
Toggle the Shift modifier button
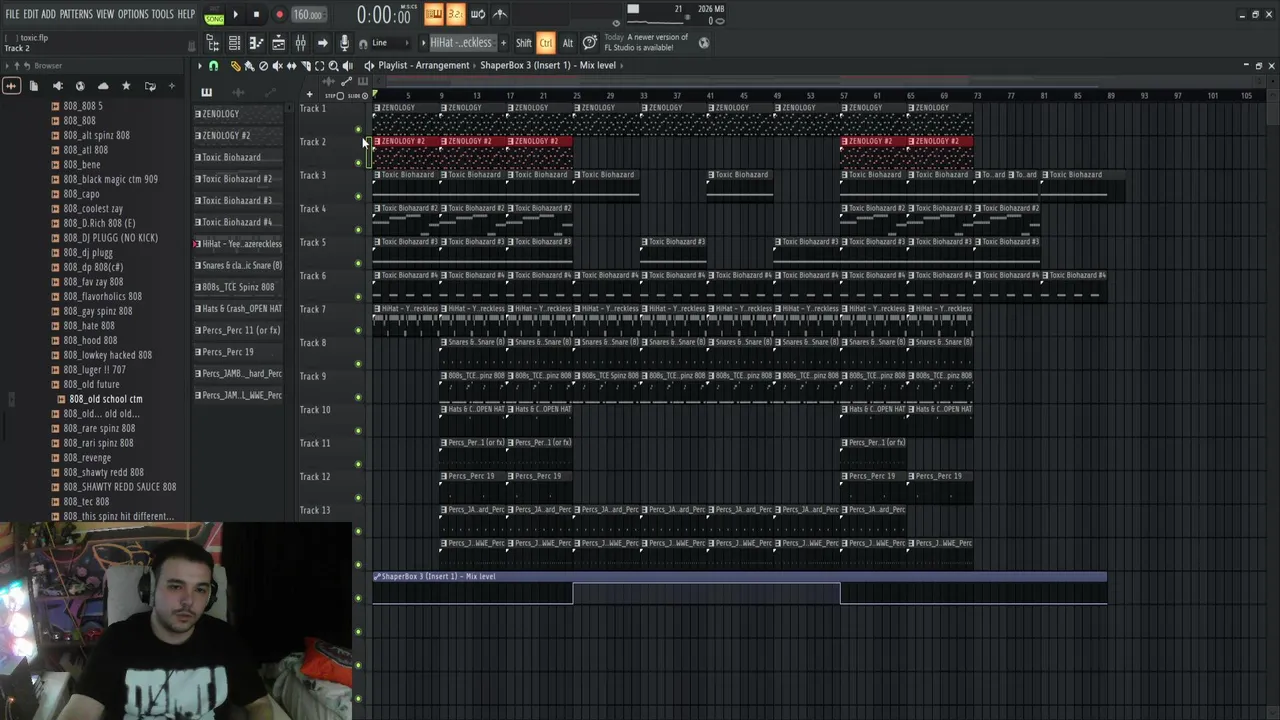click(x=523, y=43)
